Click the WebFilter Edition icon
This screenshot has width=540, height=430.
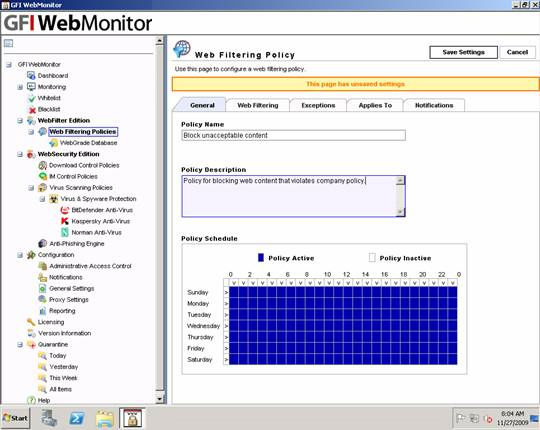(x=31, y=120)
